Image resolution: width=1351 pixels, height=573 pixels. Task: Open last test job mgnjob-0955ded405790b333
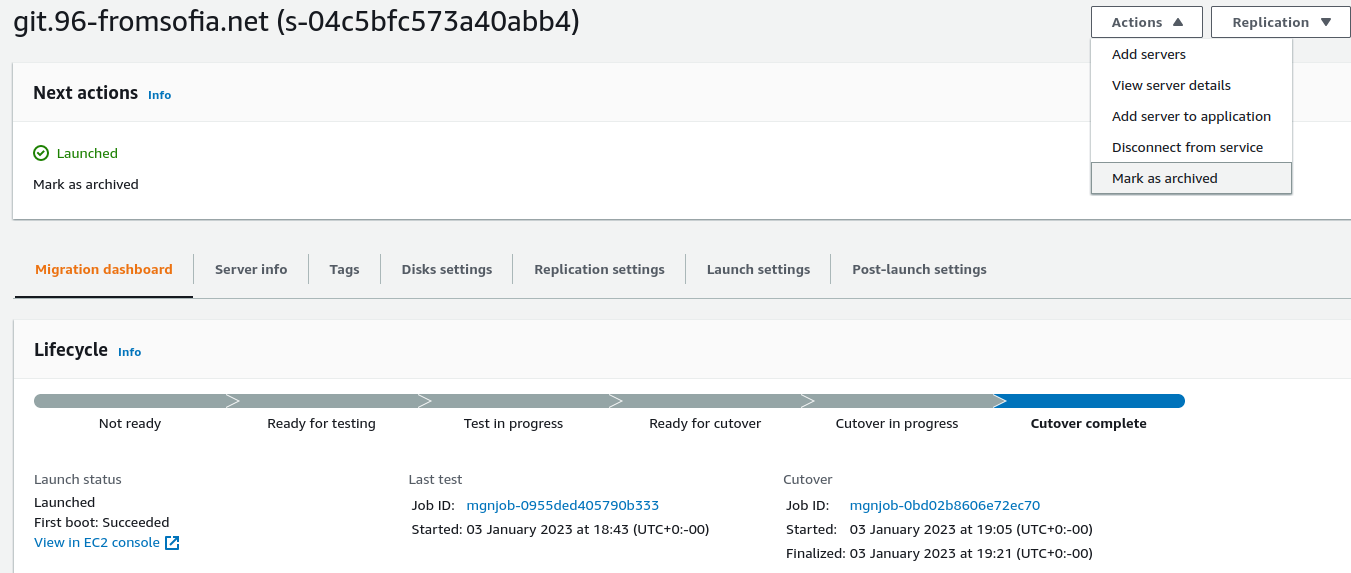click(562, 505)
